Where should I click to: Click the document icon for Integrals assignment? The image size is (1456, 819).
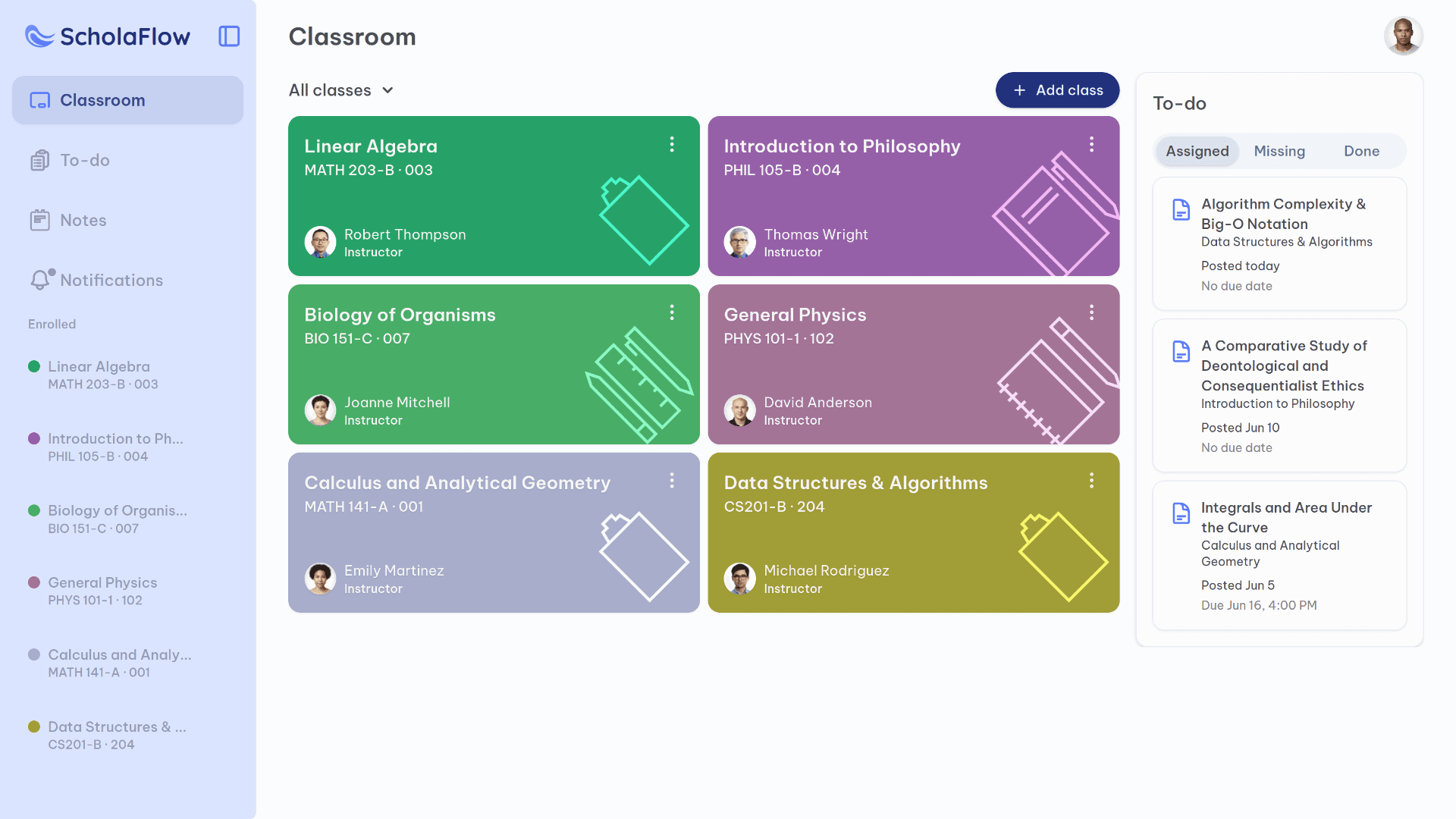coord(1181,513)
